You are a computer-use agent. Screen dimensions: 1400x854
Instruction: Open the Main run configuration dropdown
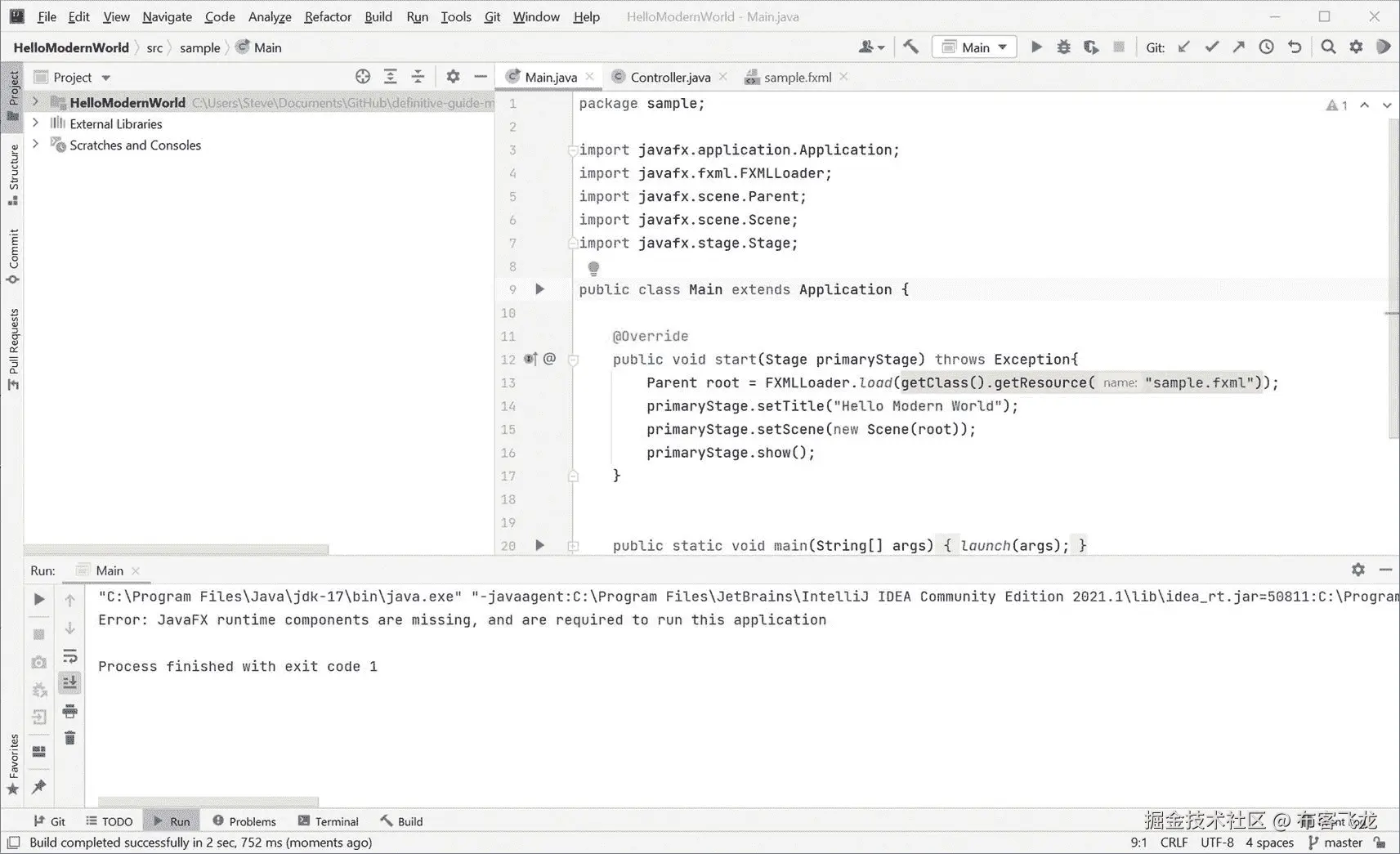pos(973,47)
